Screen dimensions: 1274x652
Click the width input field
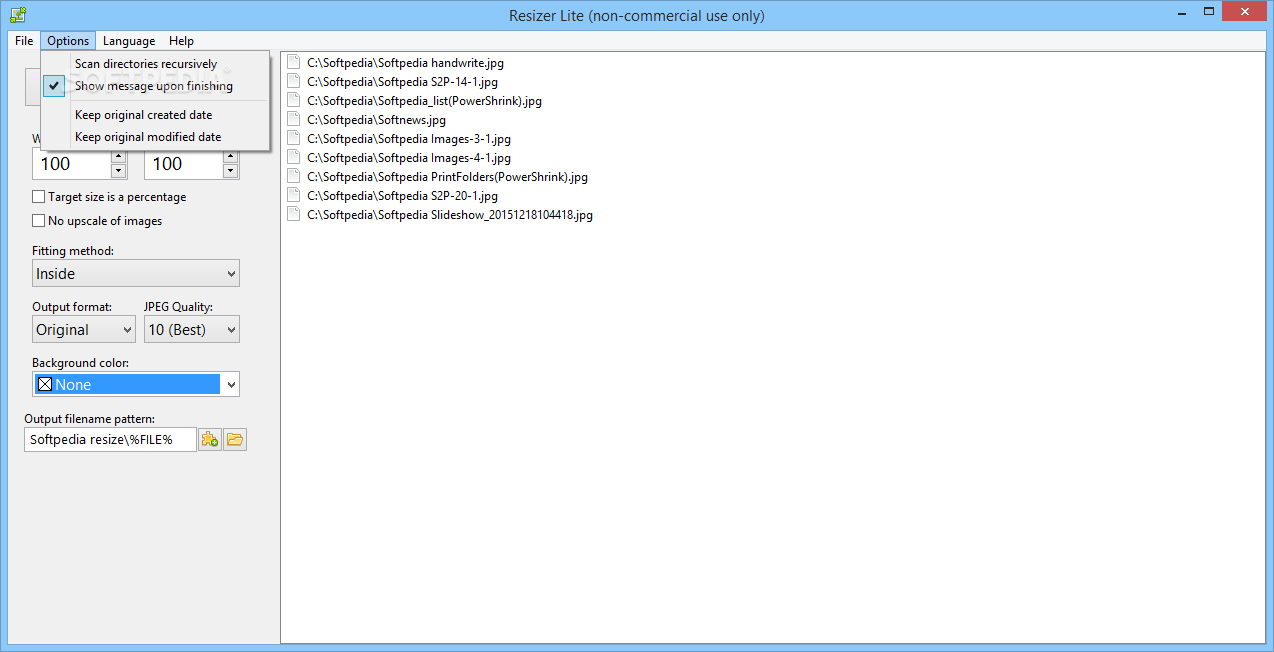[x=72, y=164]
